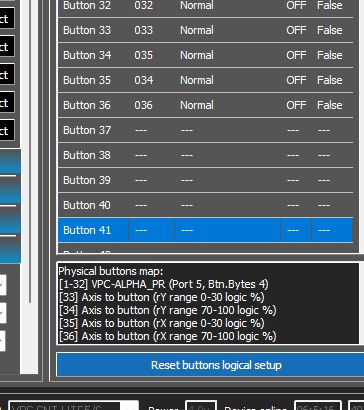Click the Button 37 physical number dashes cell
This screenshot has width=364, height=410.
coord(141,130)
